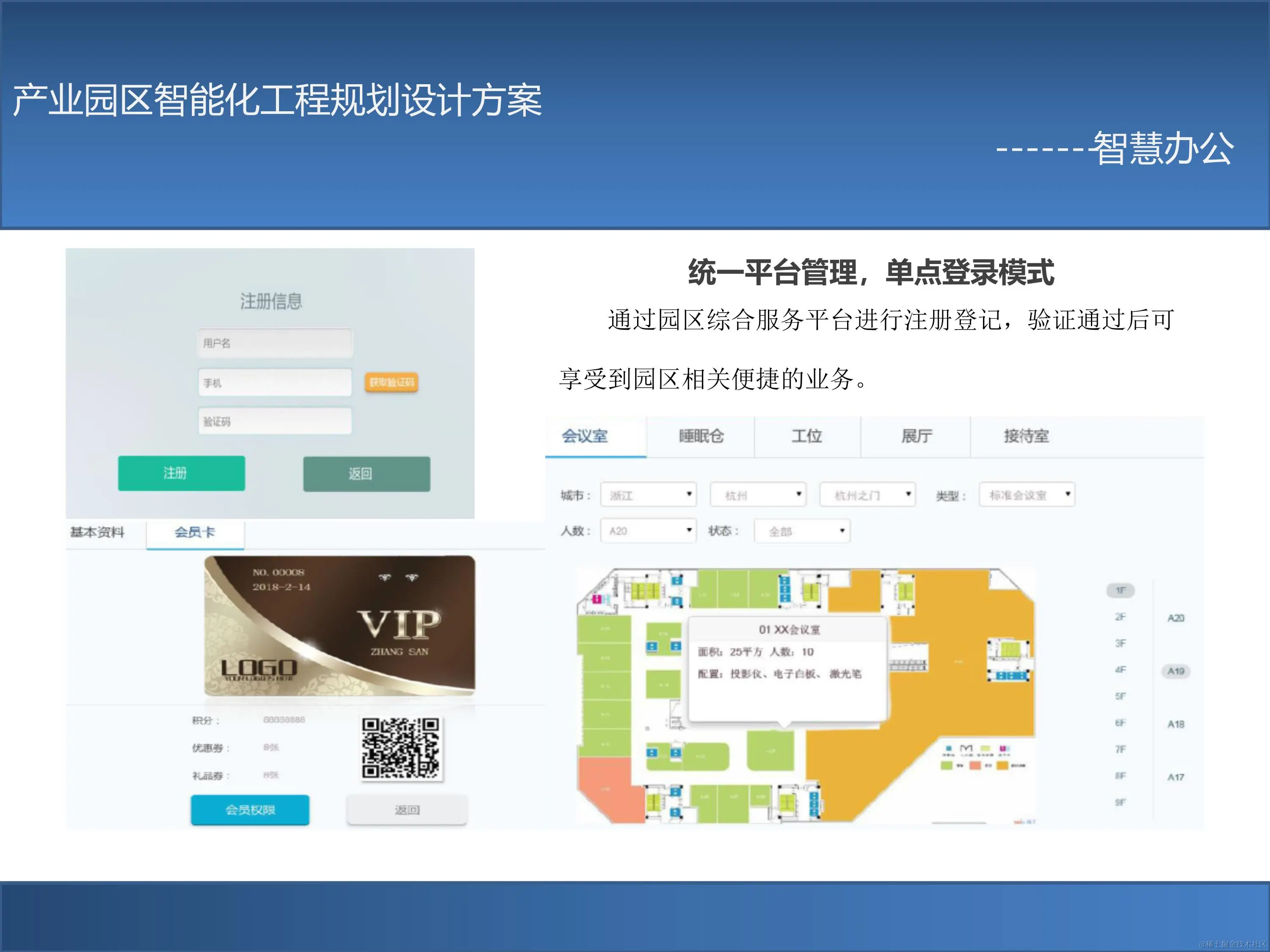Open the 标准会议室 type dropdown
The image size is (1270, 952).
[1026, 495]
